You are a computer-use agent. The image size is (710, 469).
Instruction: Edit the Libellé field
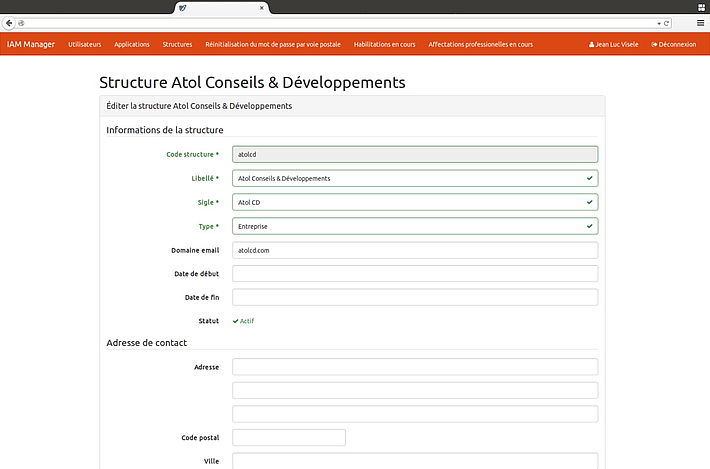pyautogui.click(x=415, y=178)
